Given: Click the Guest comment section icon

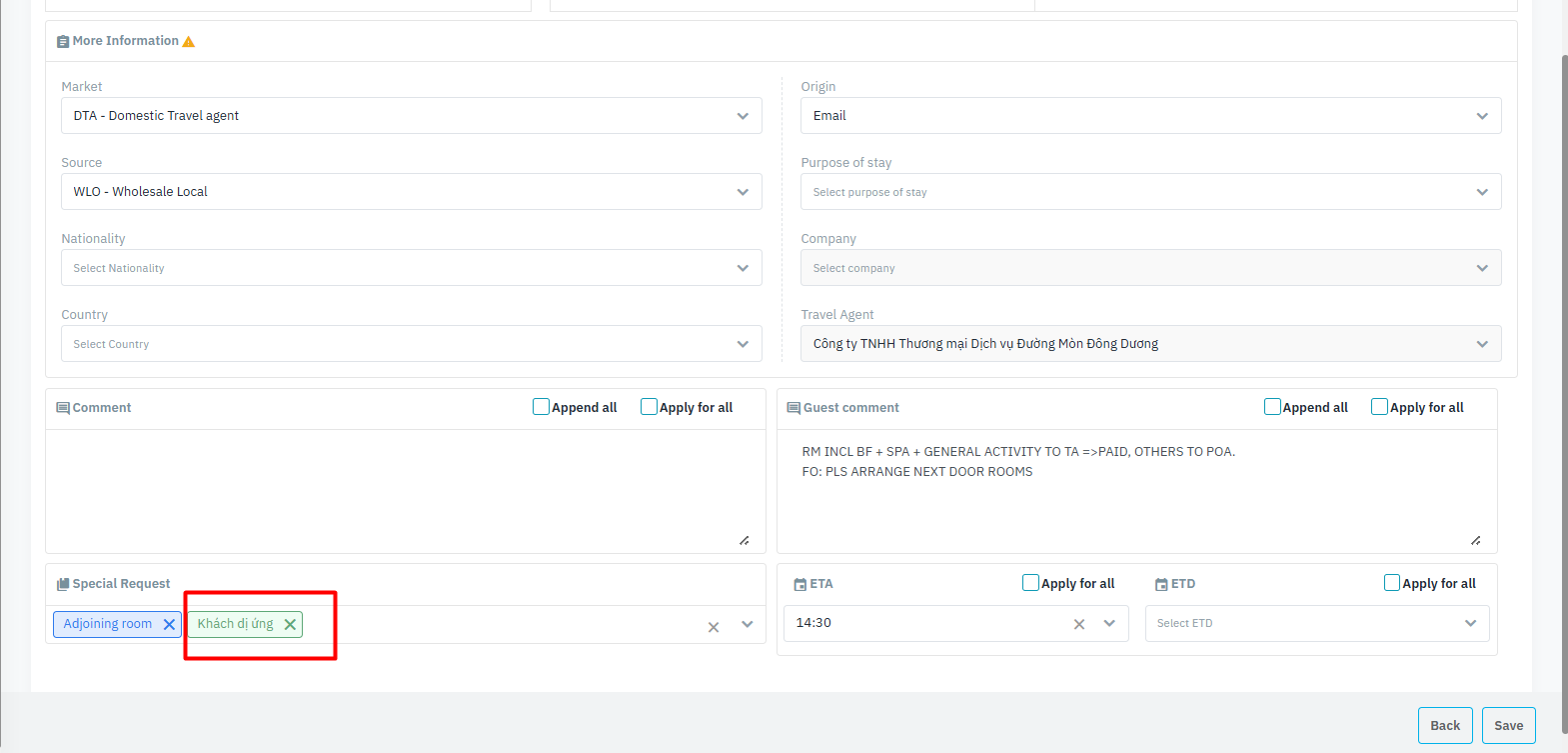Looking at the screenshot, I should pos(793,408).
